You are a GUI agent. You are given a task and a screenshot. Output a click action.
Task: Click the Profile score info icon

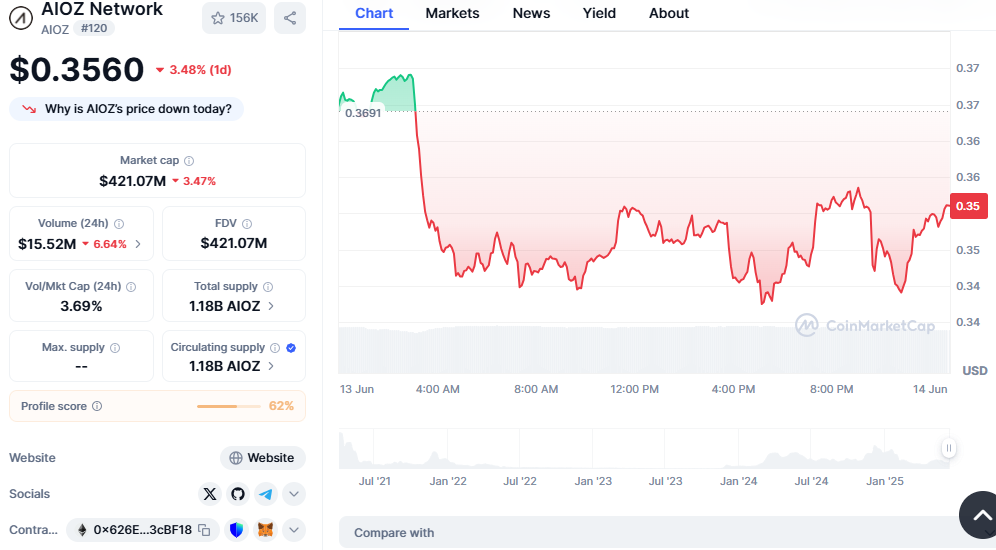point(97,406)
